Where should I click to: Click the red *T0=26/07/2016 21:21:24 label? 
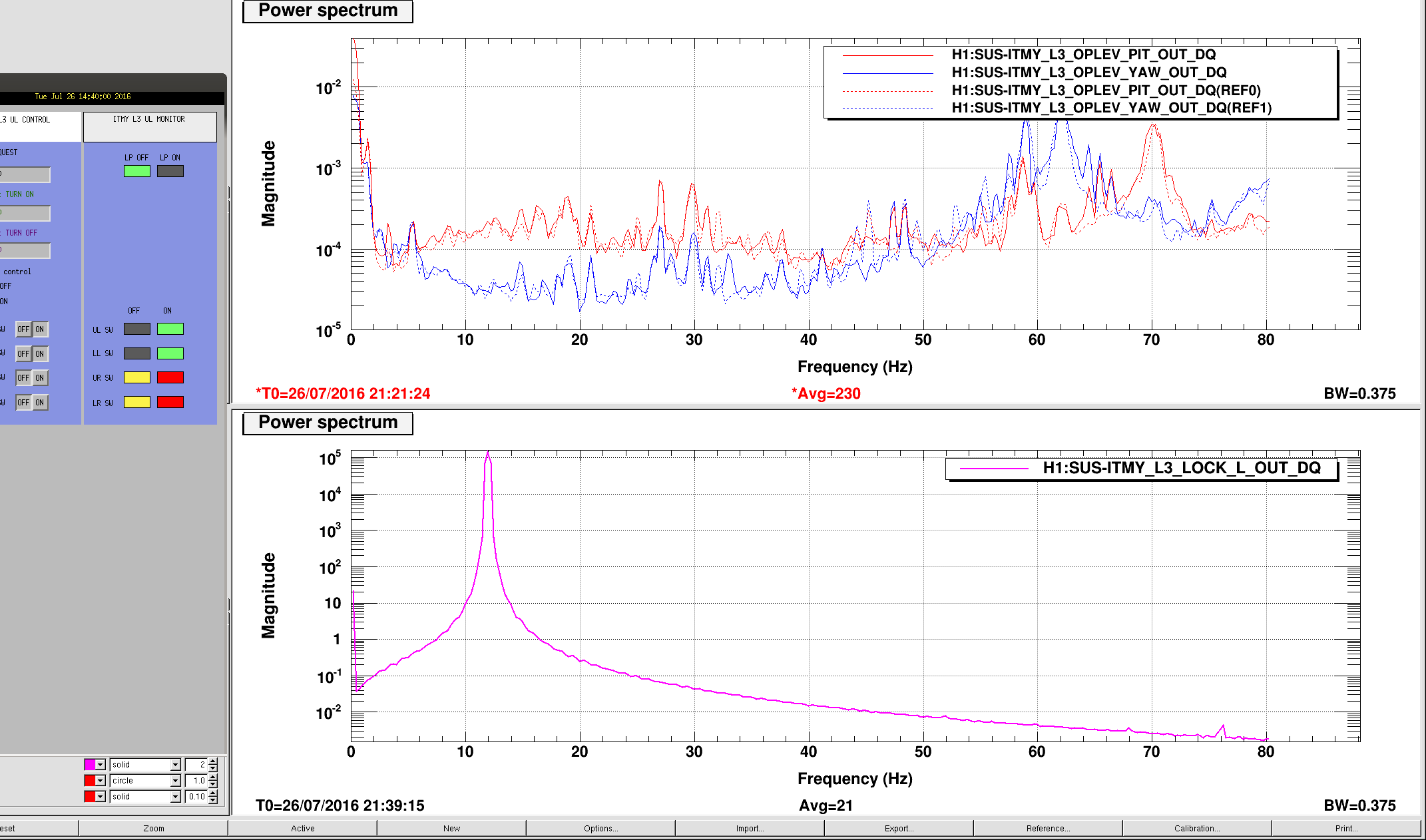[343, 393]
